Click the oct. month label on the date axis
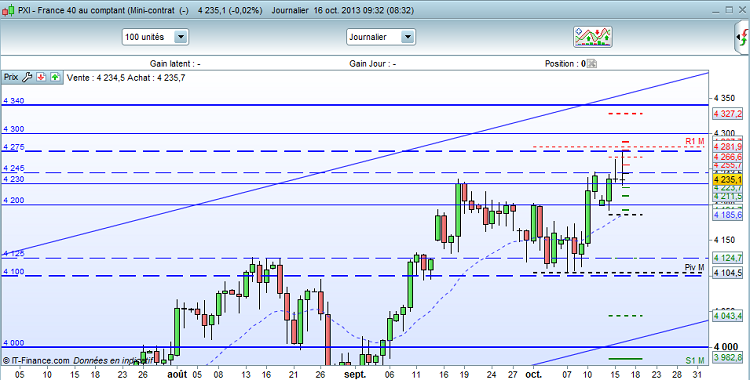Screen dimensions: 750x380 (x=533, y=374)
